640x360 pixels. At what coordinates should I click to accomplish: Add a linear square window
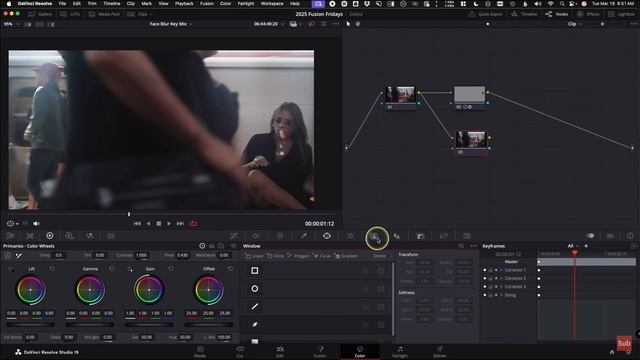(x=254, y=256)
